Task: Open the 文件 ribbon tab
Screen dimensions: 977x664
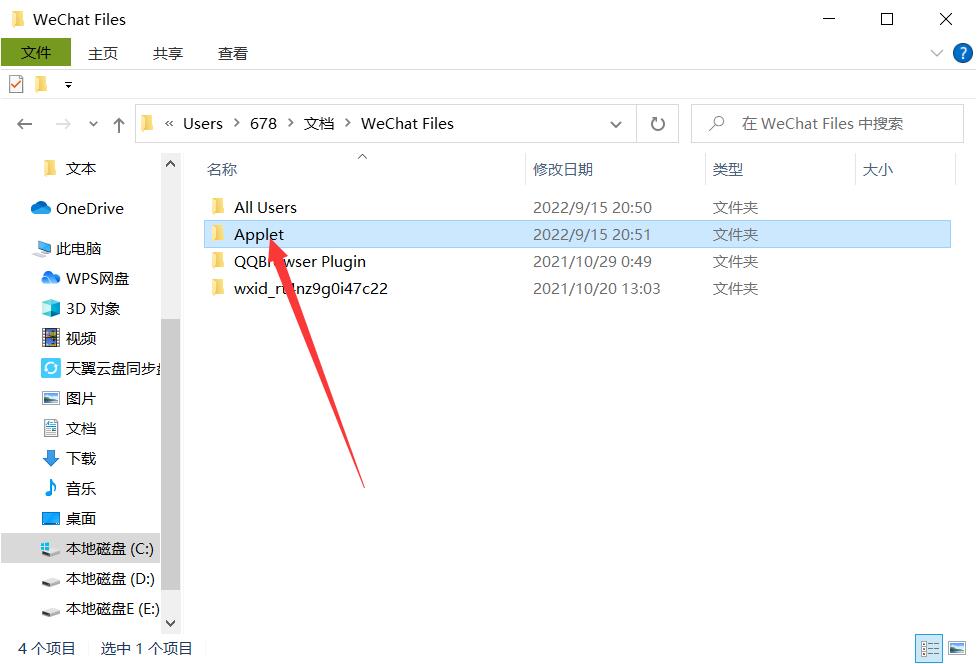Action: [x=36, y=52]
